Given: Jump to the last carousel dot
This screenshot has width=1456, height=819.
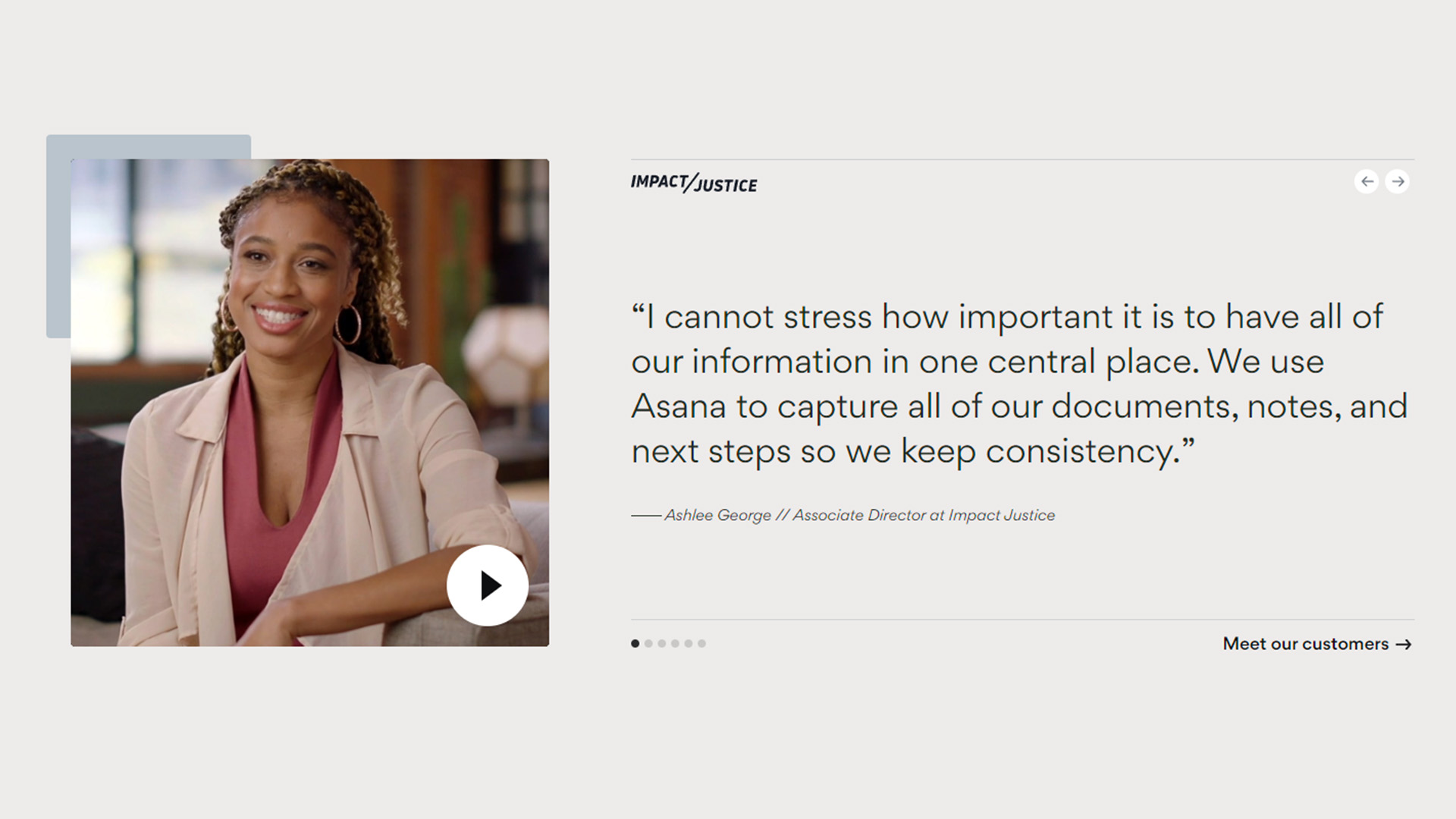Looking at the screenshot, I should 701,644.
